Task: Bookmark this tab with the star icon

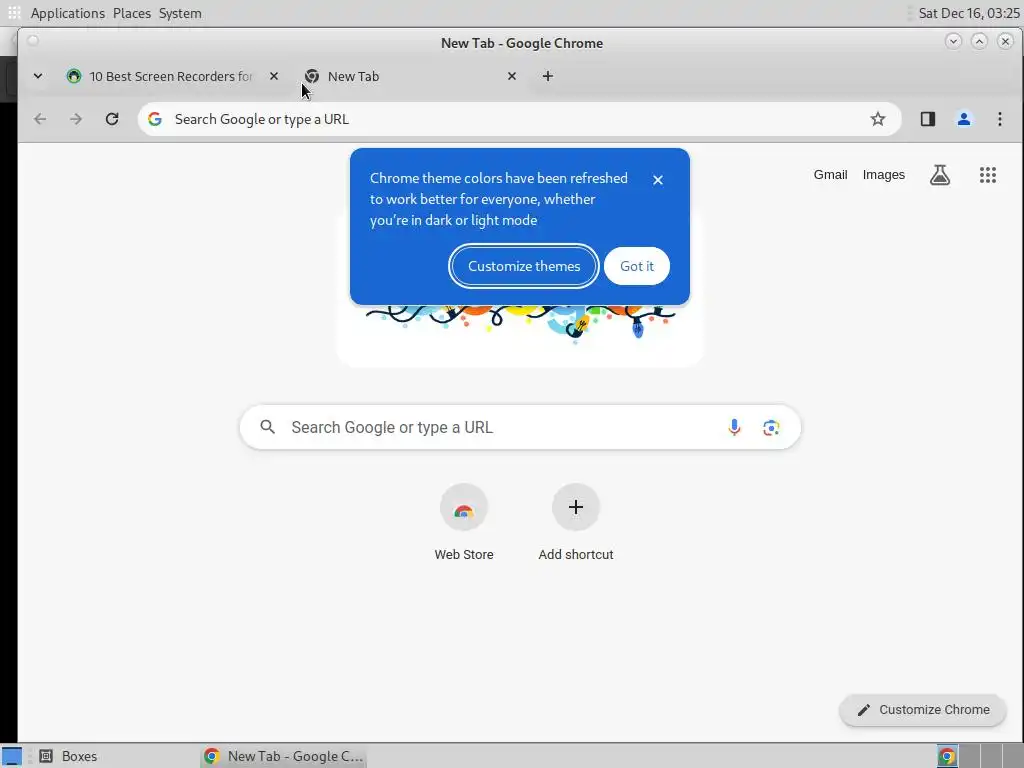Action: tap(878, 119)
